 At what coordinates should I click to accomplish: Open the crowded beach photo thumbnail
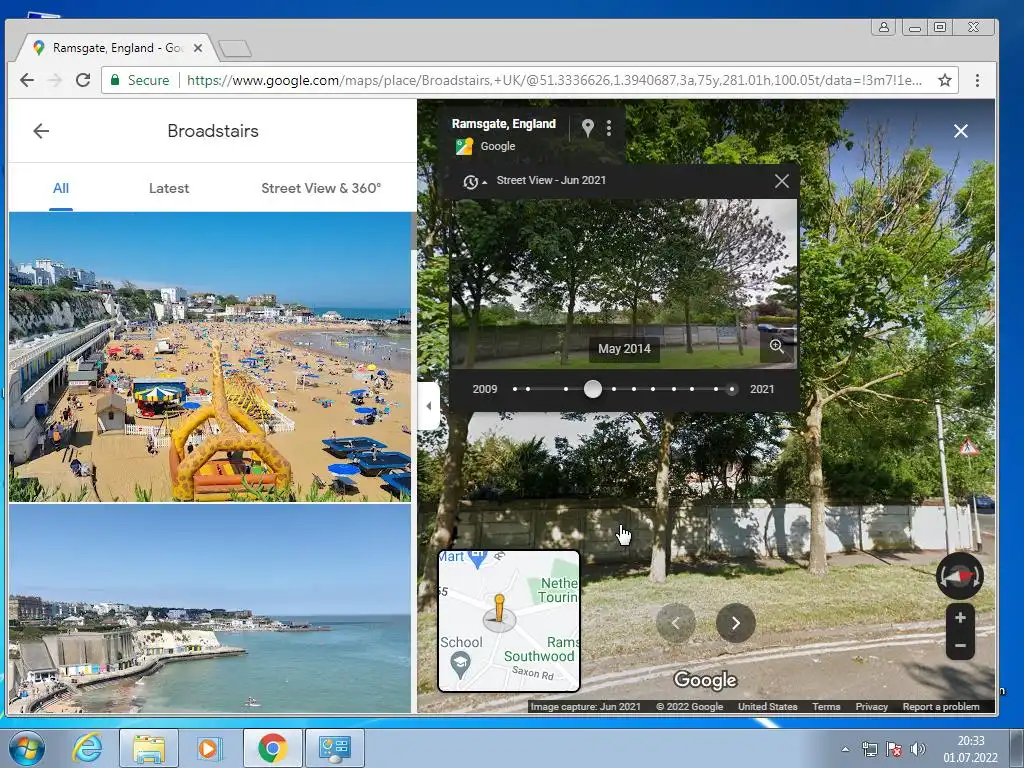click(x=210, y=357)
